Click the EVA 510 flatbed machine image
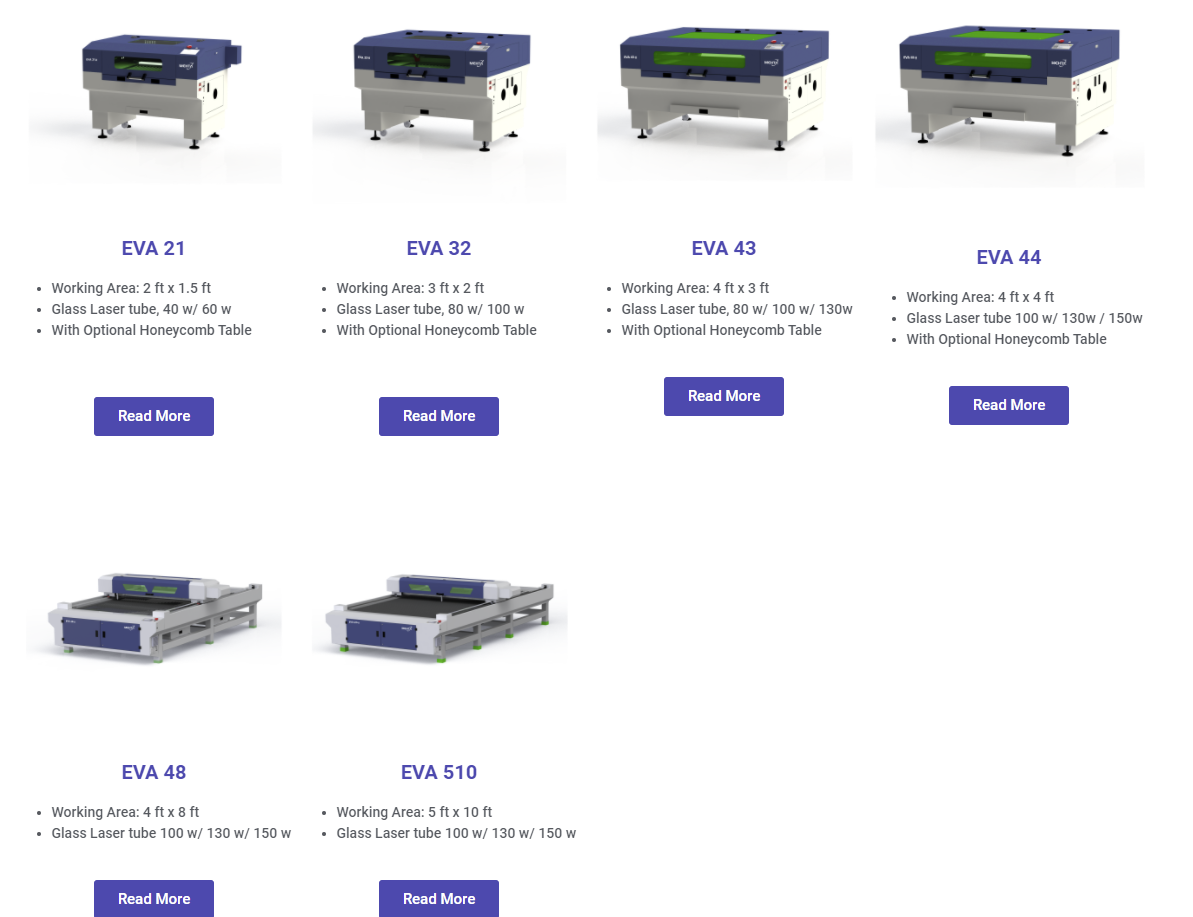 439,618
